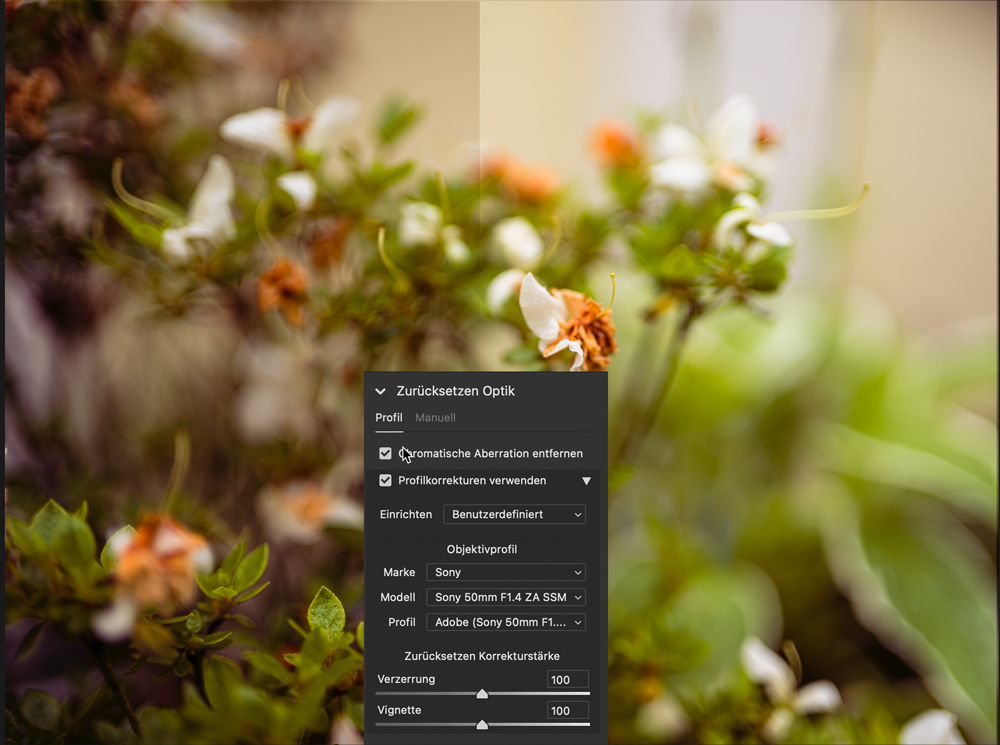Image resolution: width=1000 pixels, height=745 pixels.
Task: Open the Modell Sony 50mm F1.4 dropdown
Action: point(506,597)
